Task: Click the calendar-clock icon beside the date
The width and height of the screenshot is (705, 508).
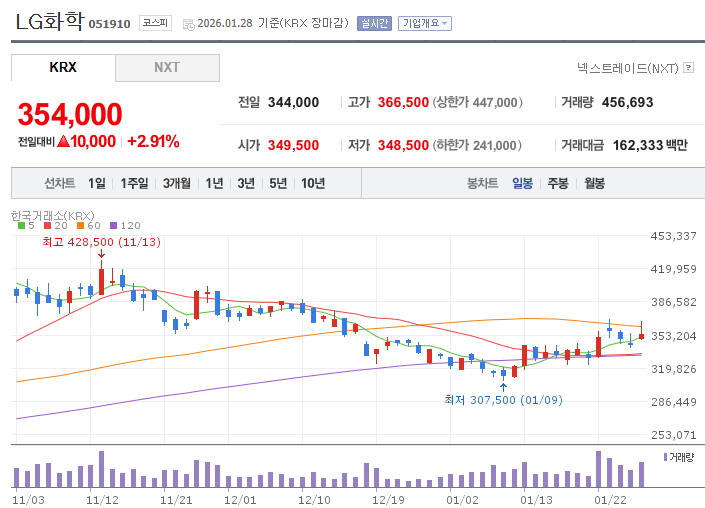Action: (x=189, y=25)
